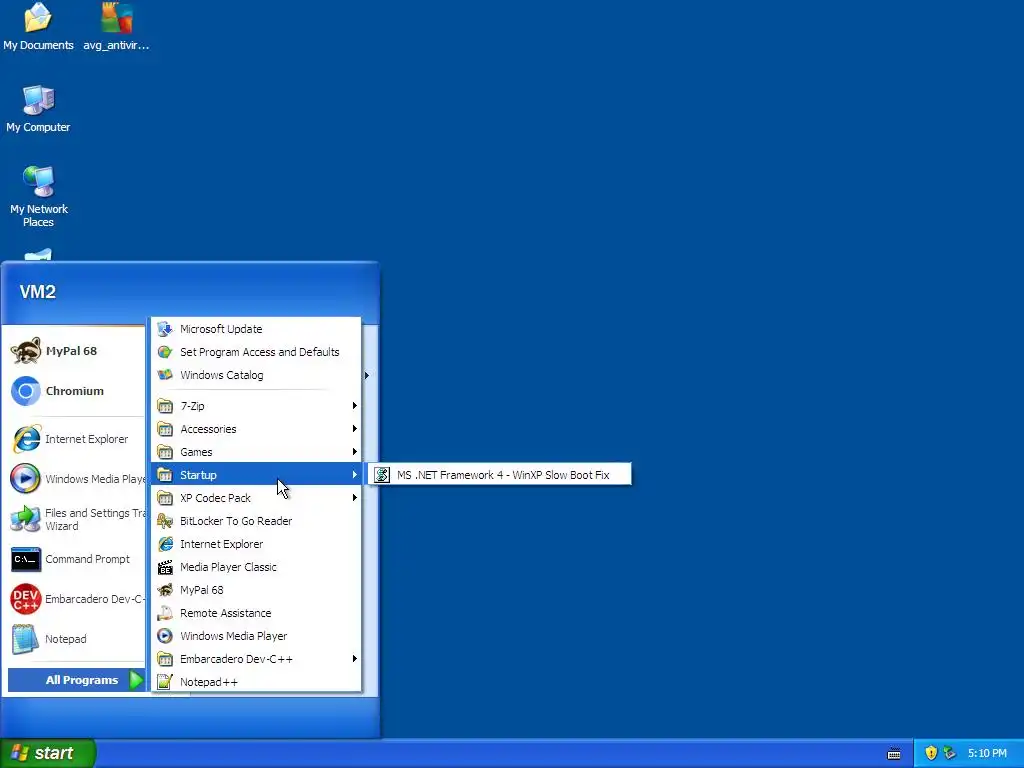The image size is (1024, 768).
Task: Click the on-screen keyboard taskbar icon
Action: (x=894, y=754)
